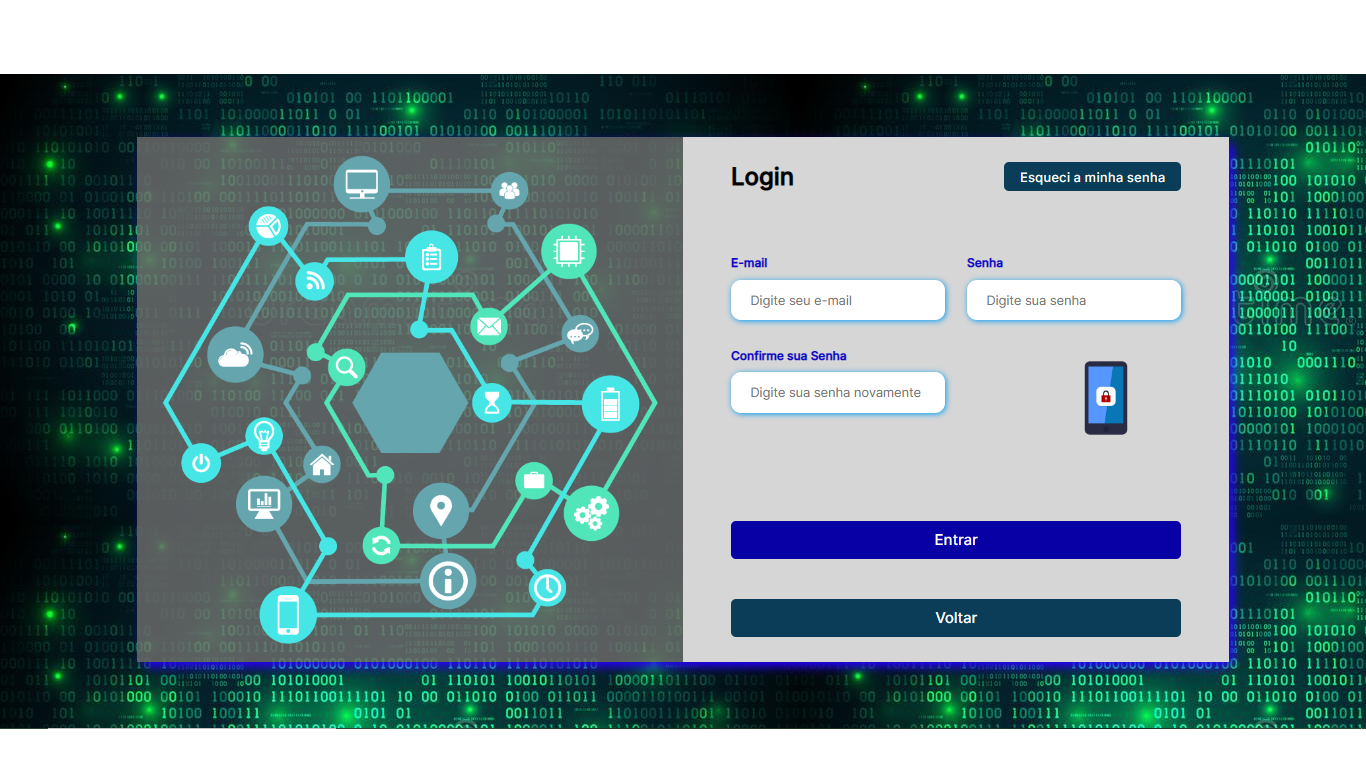Click the Digite sua senha novamente field
Screen dimensions: 1366x768
click(838, 392)
